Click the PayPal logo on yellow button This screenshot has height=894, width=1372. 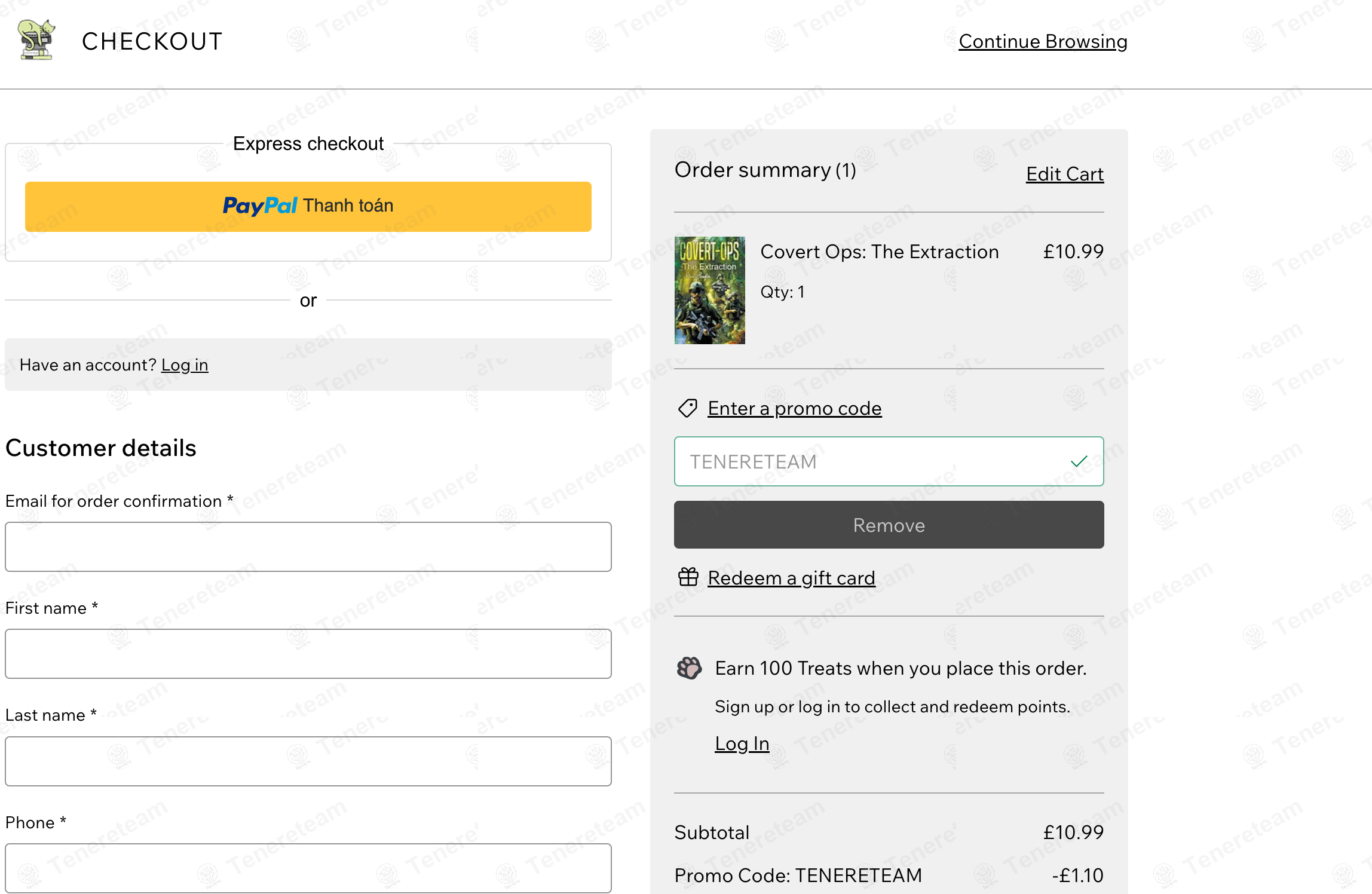coord(260,206)
